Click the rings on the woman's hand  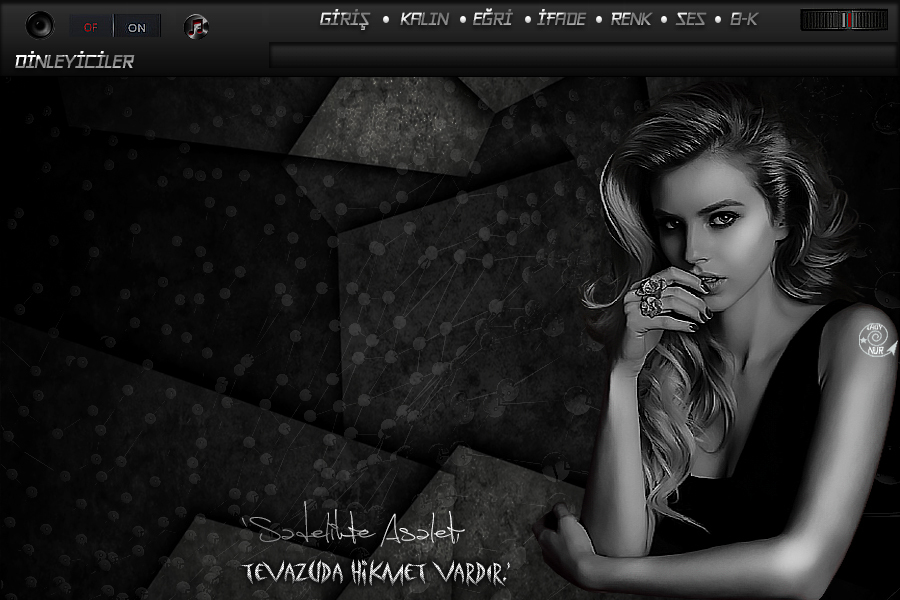point(652,296)
